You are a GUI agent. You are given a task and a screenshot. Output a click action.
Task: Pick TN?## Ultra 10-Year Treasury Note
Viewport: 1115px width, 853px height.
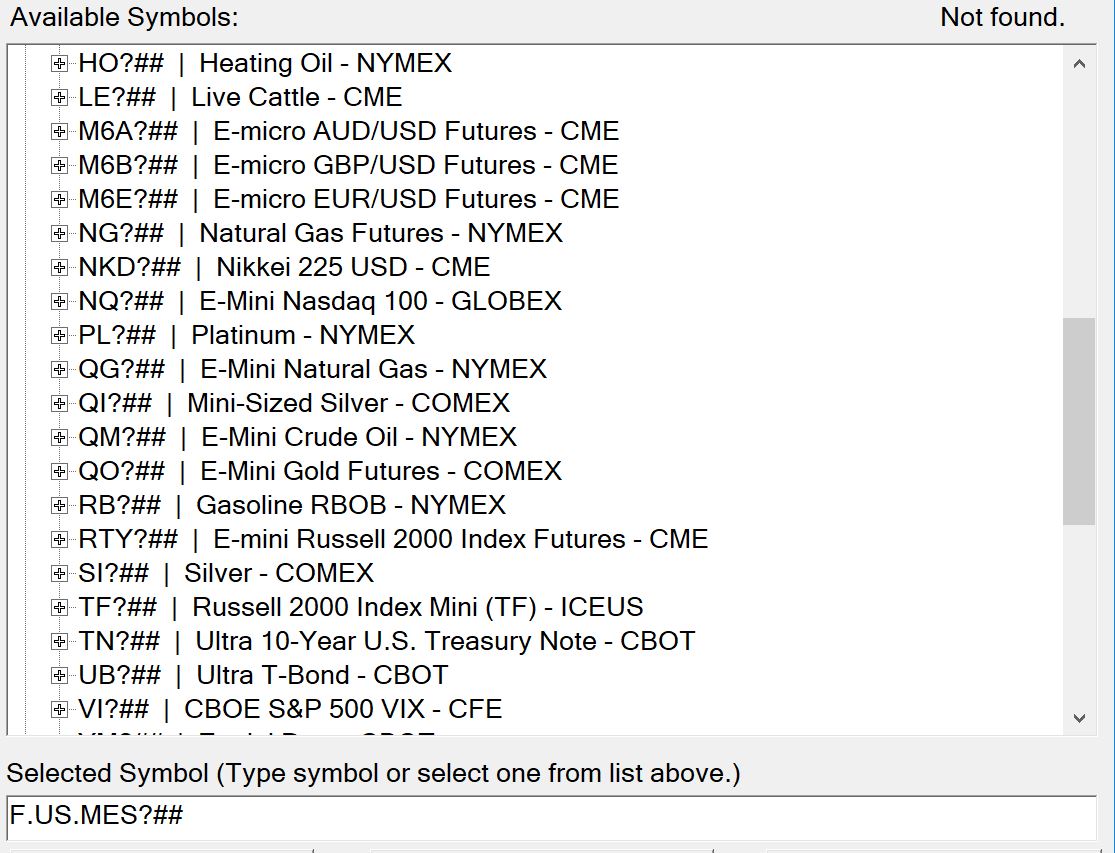coord(386,642)
